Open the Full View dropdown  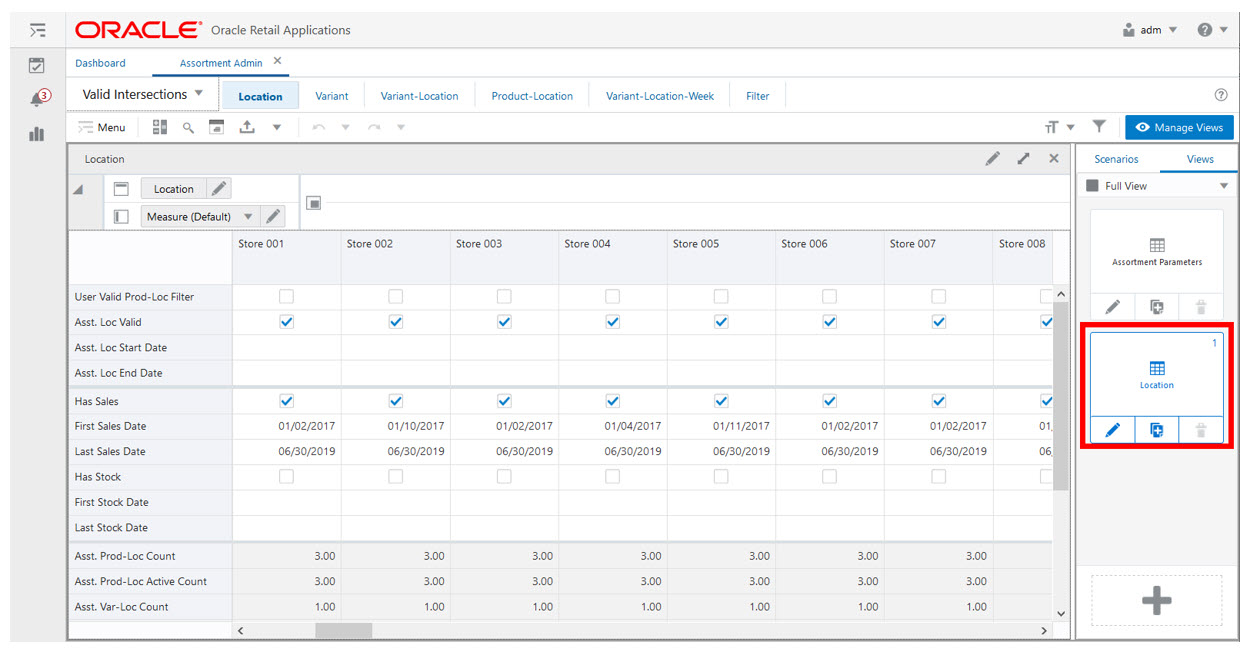1224,186
